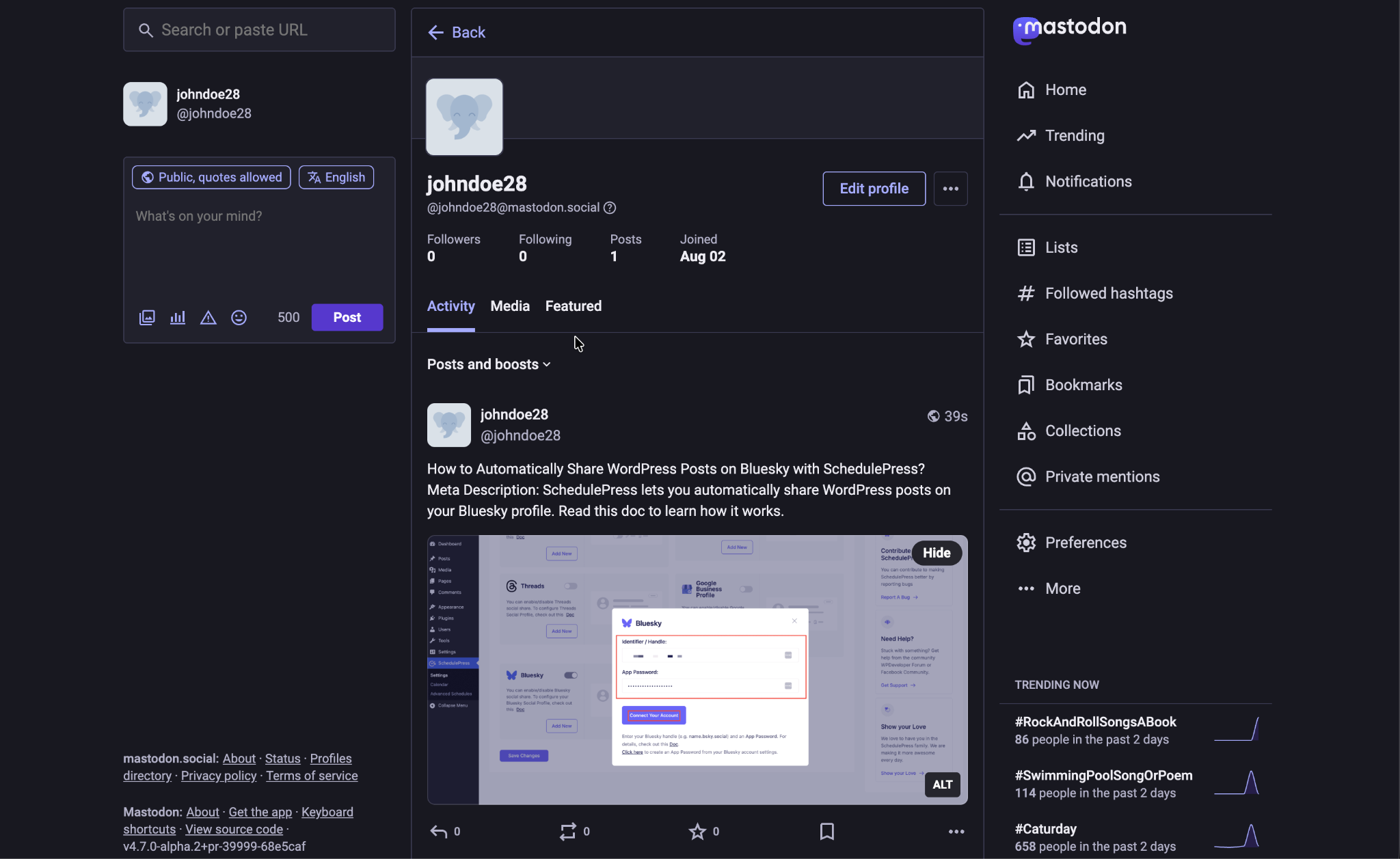1400x859 pixels.
Task: Open Get the app link
Action: [260, 813]
